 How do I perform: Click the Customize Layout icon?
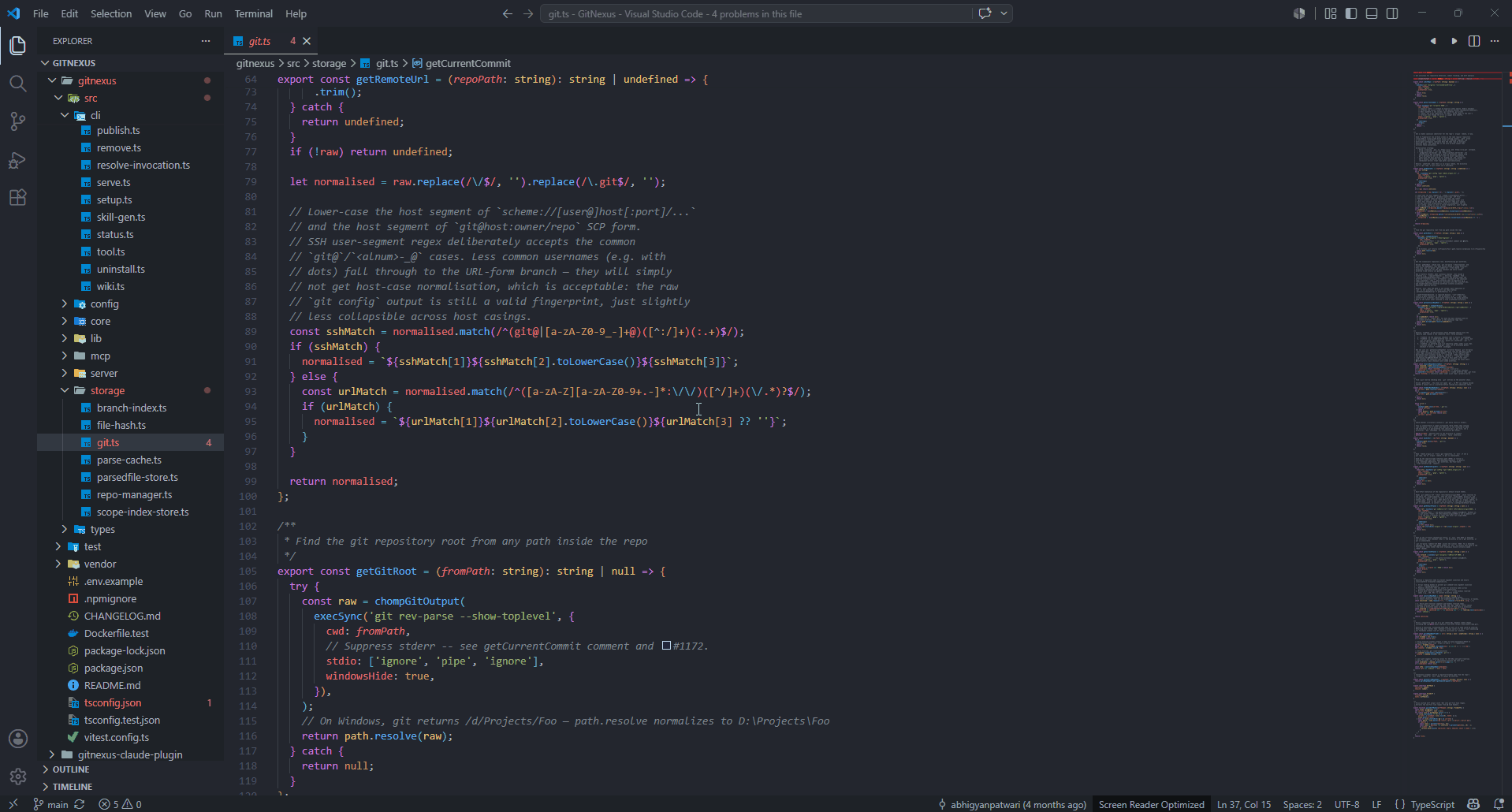point(1331,13)
